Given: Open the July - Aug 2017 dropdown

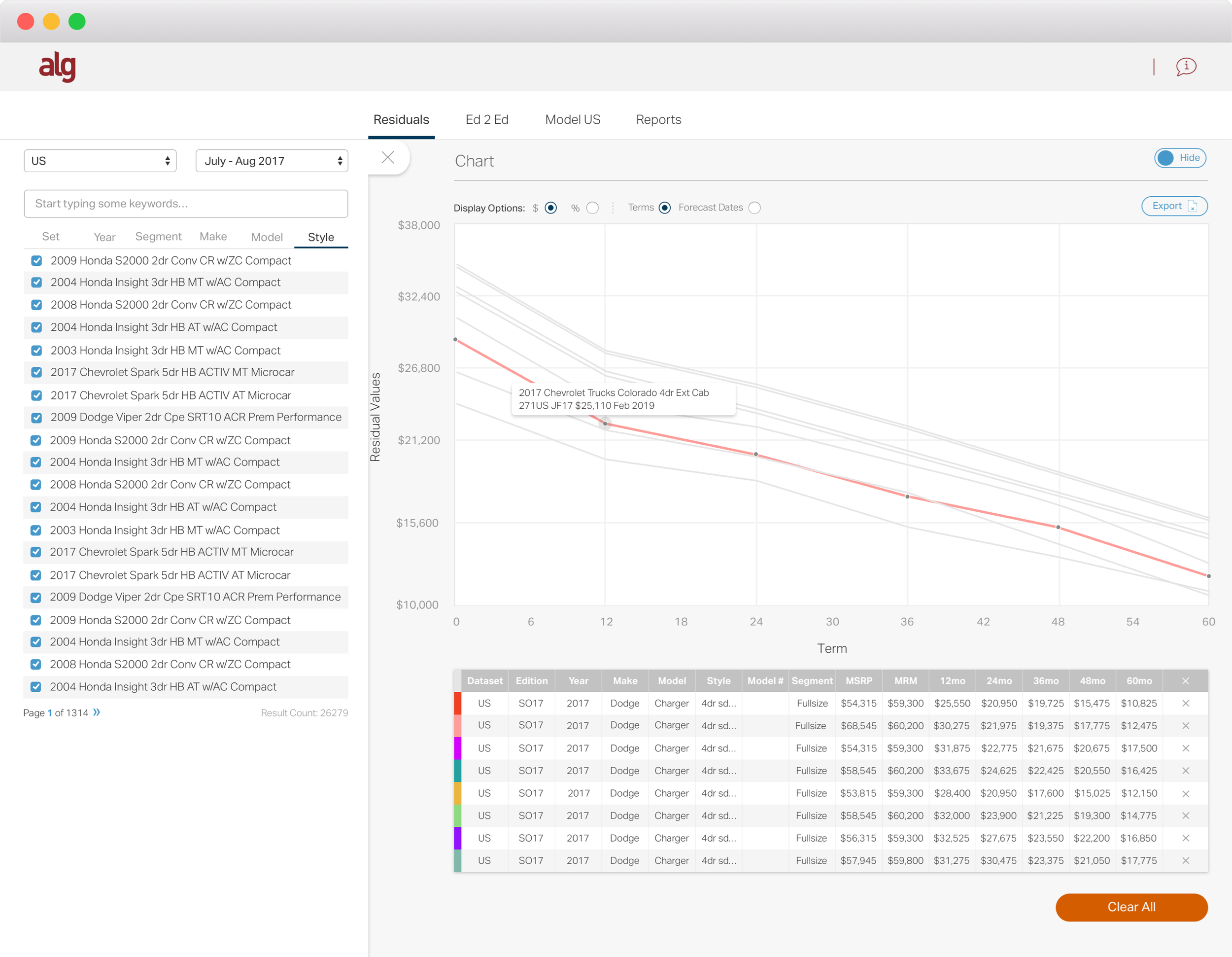Looking at the screenshot, I should coord(272,161).
